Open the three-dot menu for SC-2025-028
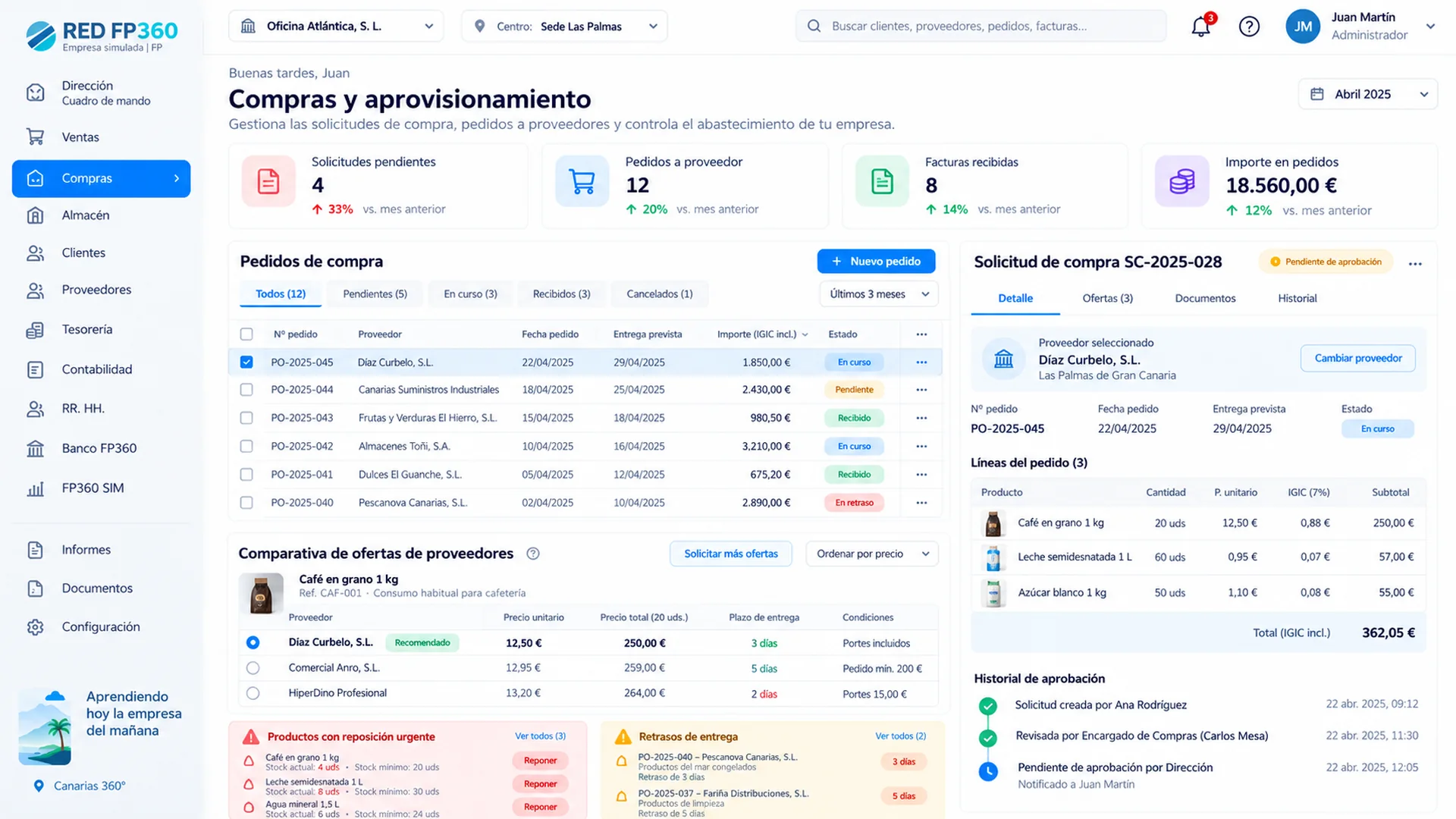 1415,263
